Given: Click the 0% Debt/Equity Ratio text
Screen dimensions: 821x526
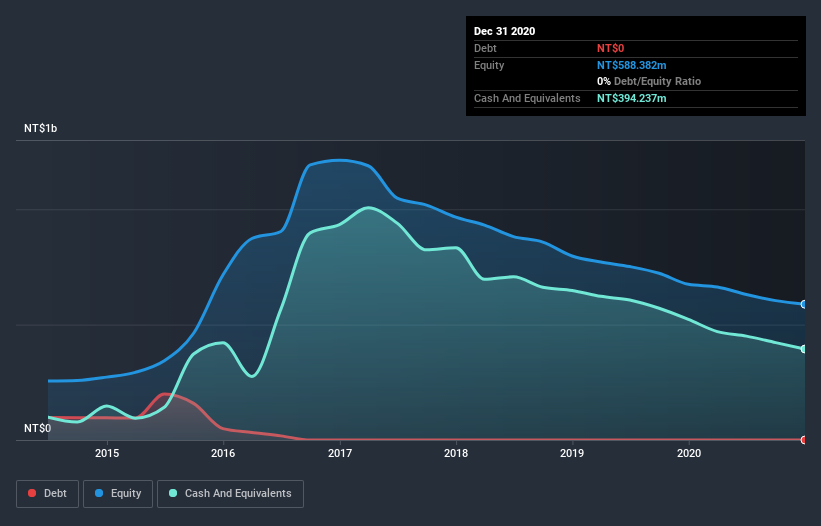Looking at the screenshot, I should click(649, 82).
